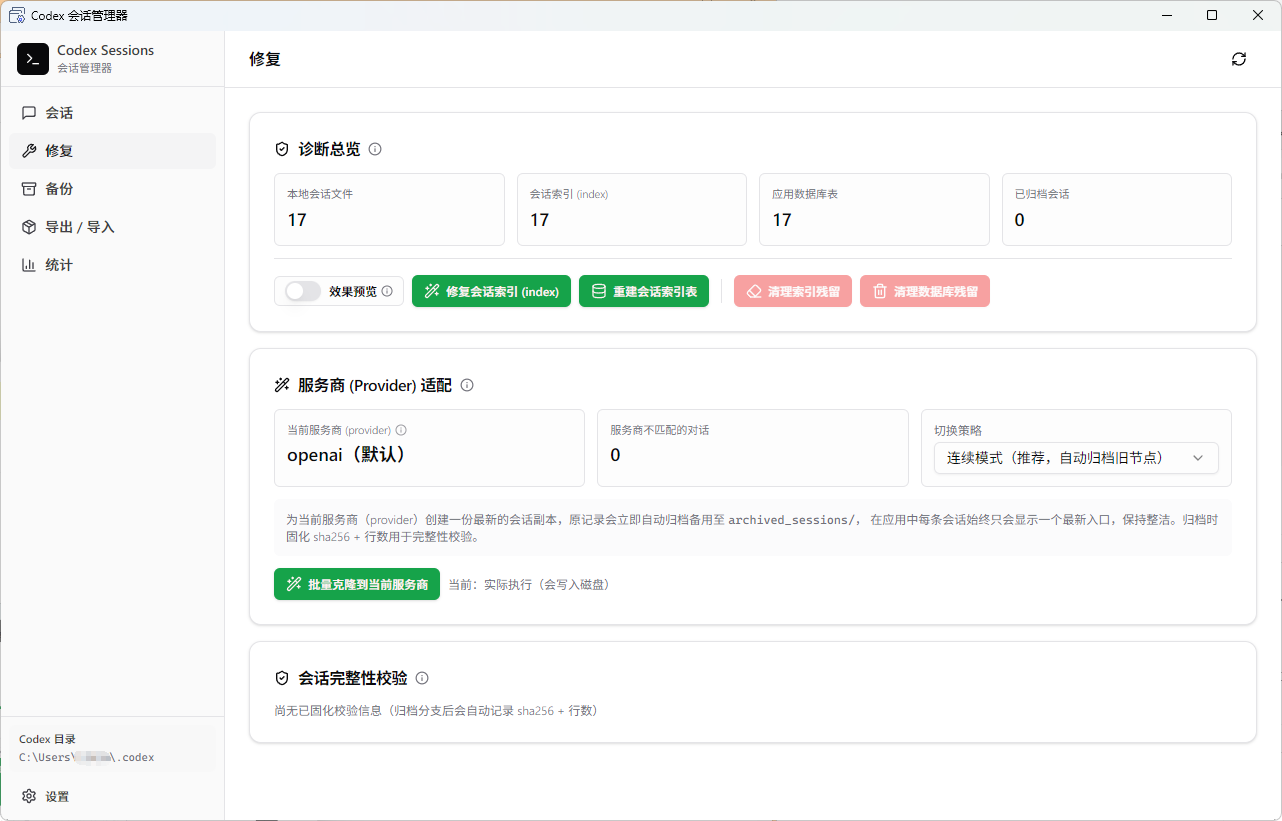The width and height of the screenshot is (1282, 821).
Task: Click the '尚无已固化校验信息' message text
Action: click(x=436, y=711)
